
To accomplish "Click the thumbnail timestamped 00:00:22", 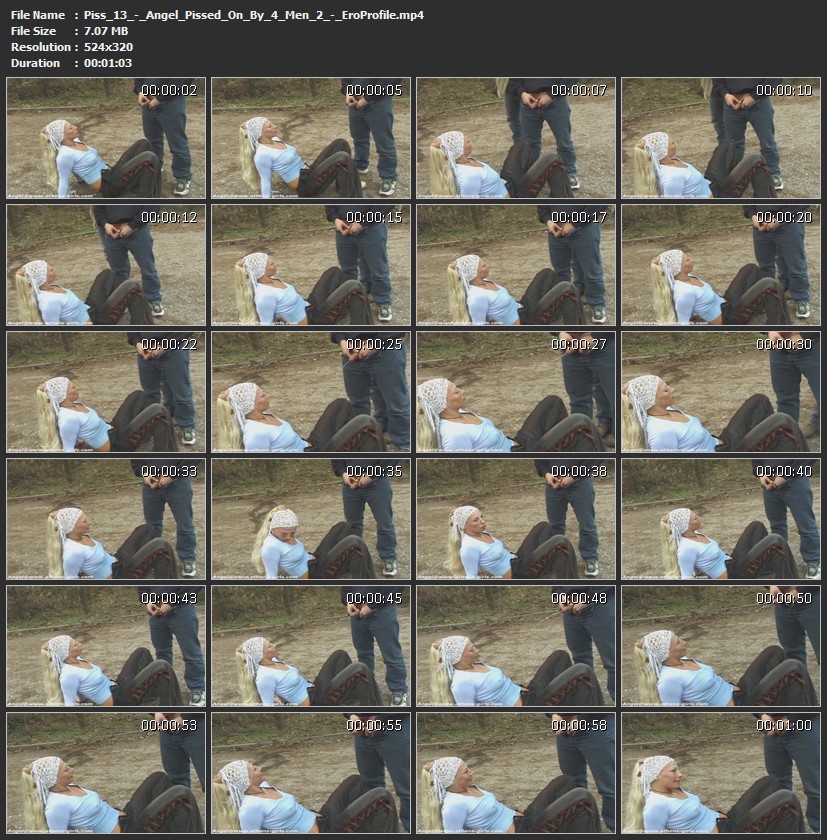I will pyautogui.click(x=106, y=392).
